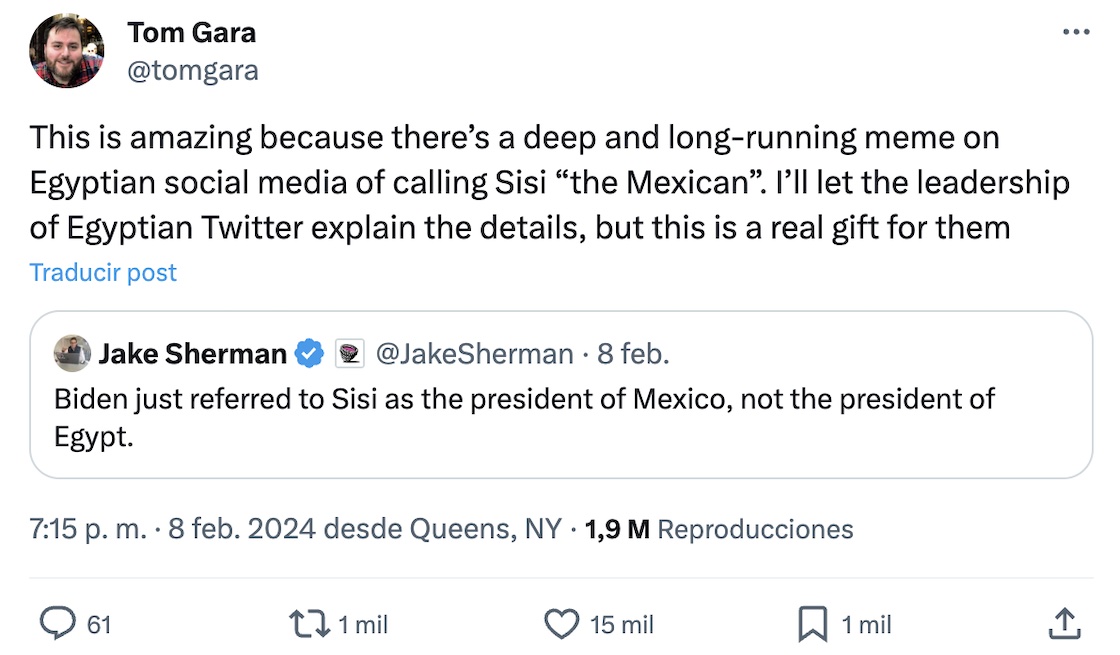Viewport: 1120px width, 655px height.
Task: Click the @tomgara handle
Action: [193, 70]
